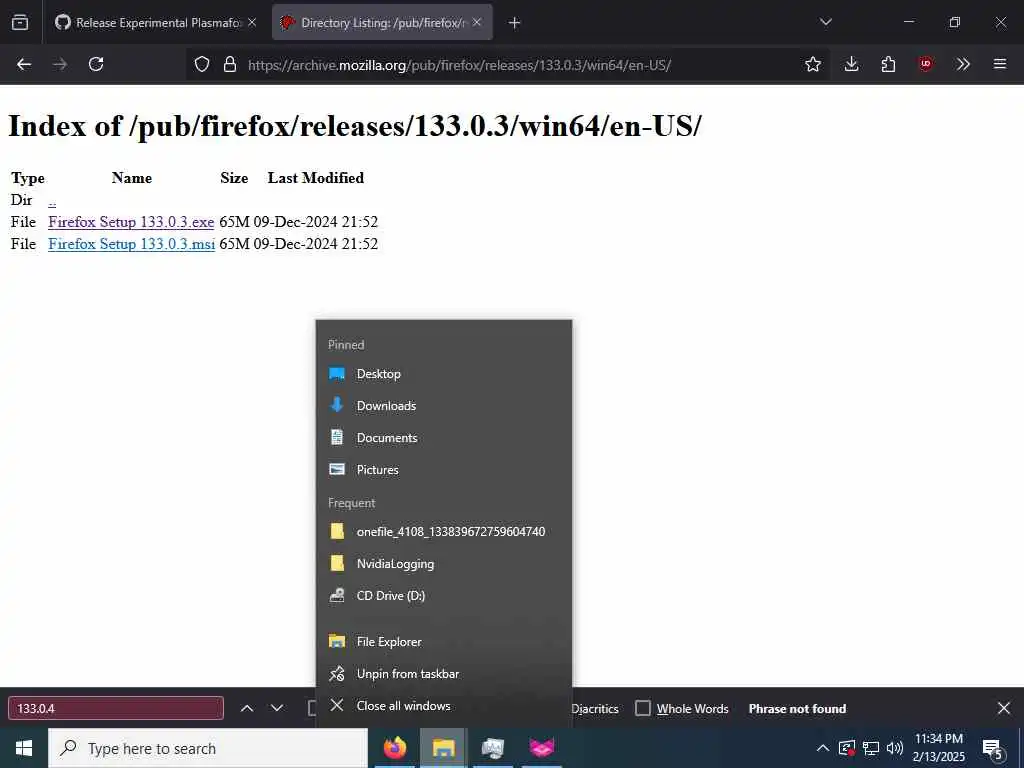Open onefile_4108_133839672759604740 folder
This screenshot has width=1024, height=768.
pos(444,532)
